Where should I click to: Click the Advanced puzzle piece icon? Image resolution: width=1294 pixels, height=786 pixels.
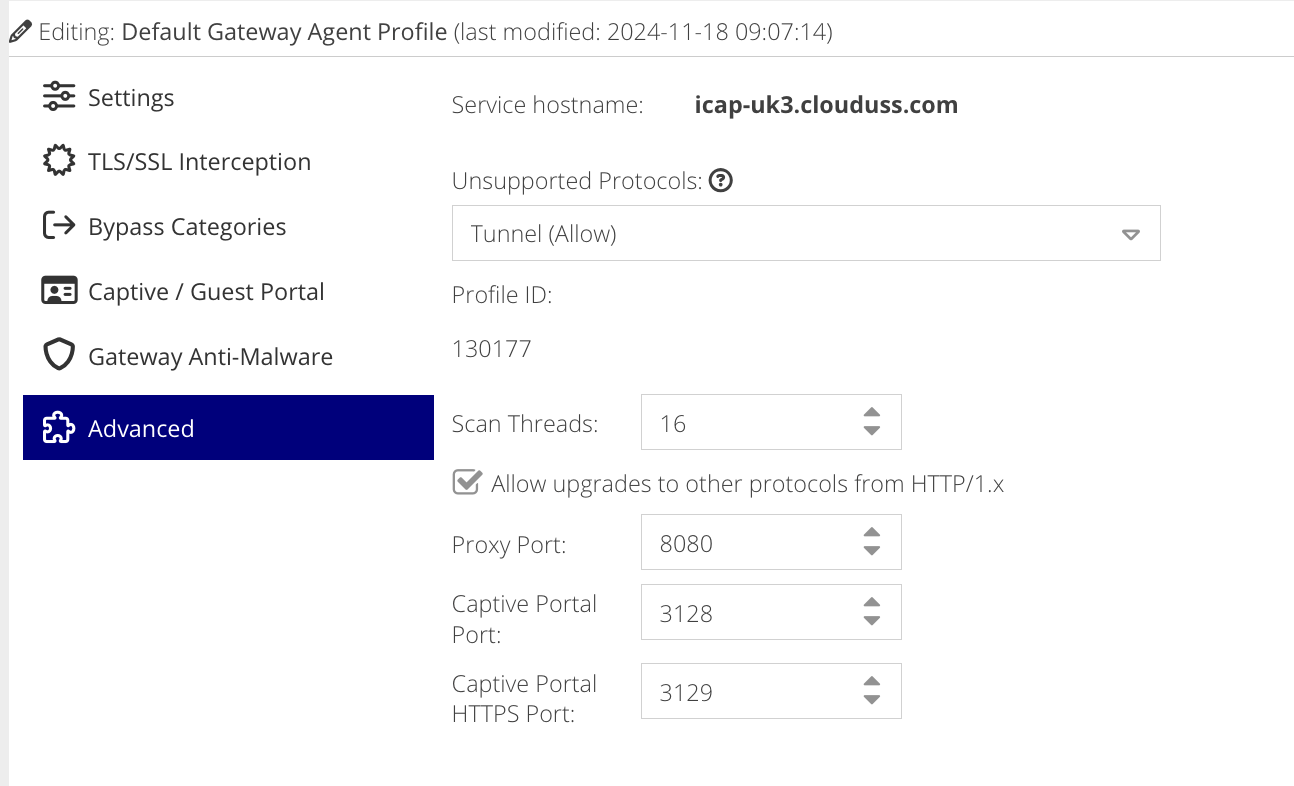59,428
